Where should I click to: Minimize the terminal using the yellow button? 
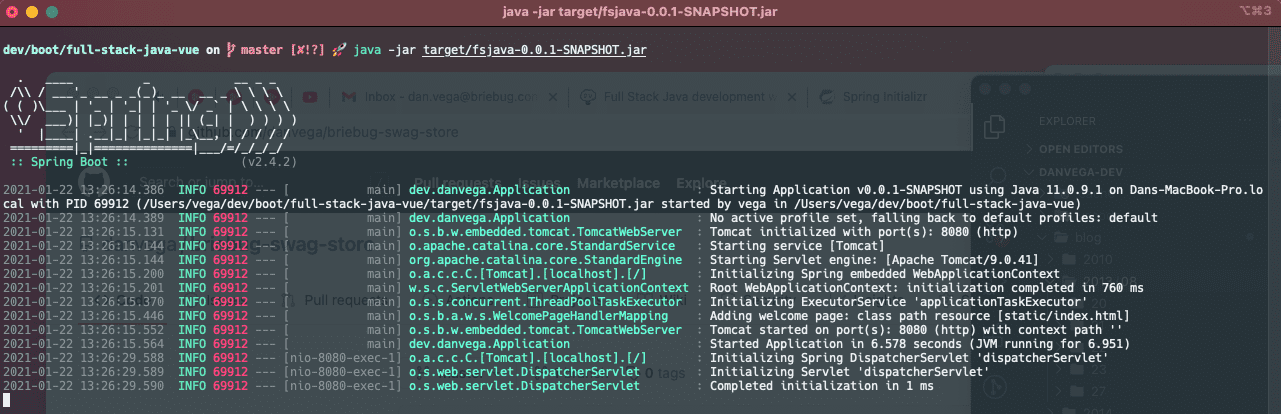click(x=32, y=11)
